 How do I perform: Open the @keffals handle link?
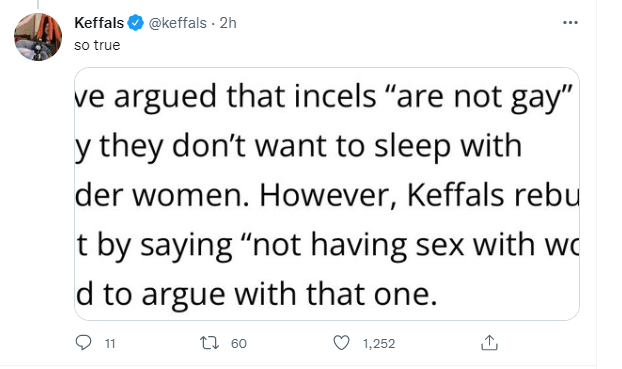pos(178,23)
